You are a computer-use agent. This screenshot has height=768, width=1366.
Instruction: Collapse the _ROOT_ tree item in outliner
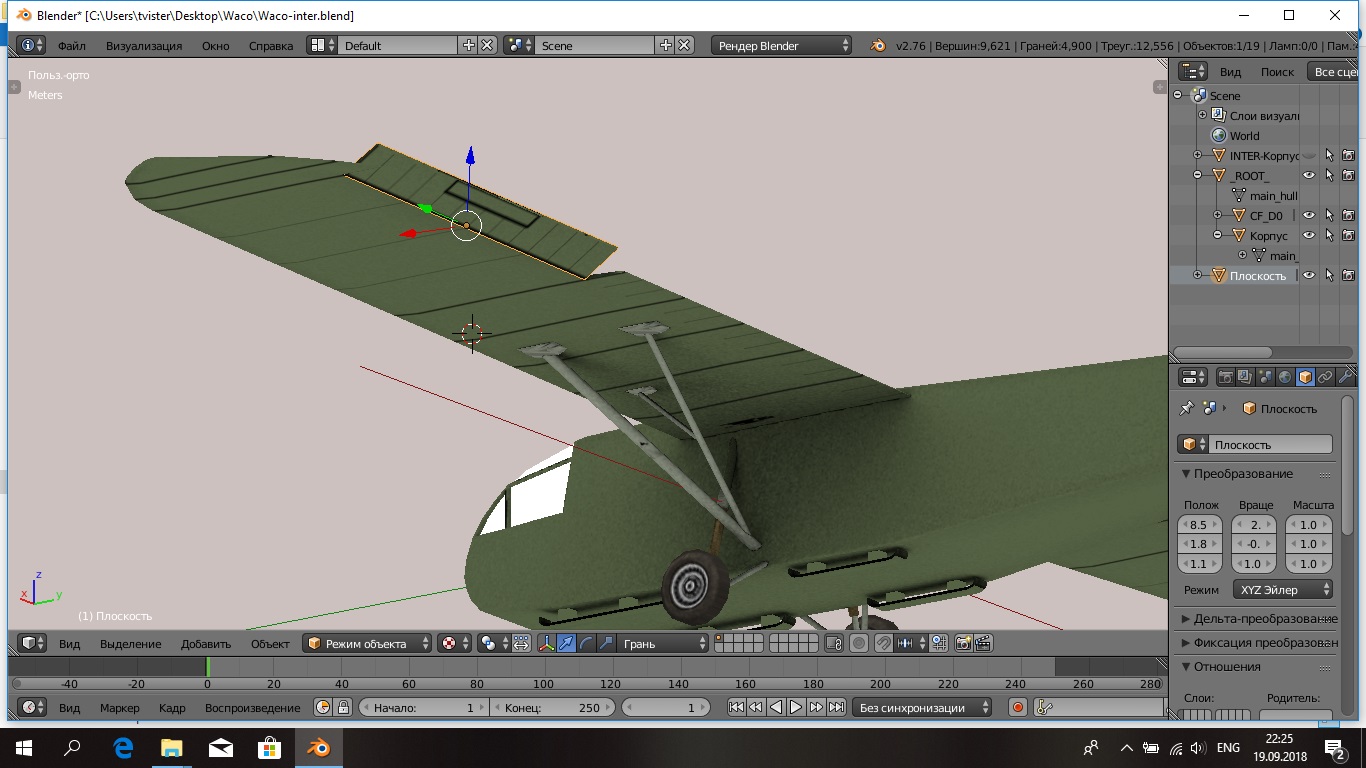pos(1198,175)
